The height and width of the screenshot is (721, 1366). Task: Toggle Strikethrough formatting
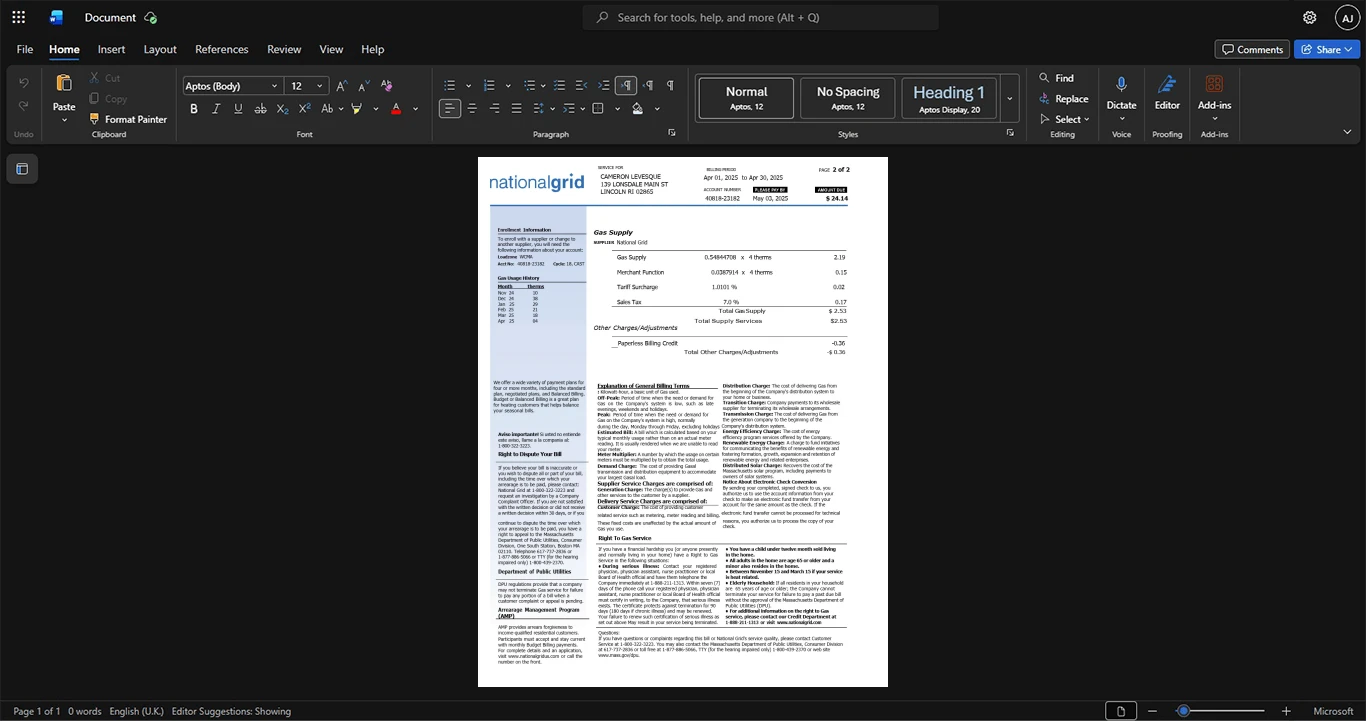pyautogui.click(x=260, y=109)
